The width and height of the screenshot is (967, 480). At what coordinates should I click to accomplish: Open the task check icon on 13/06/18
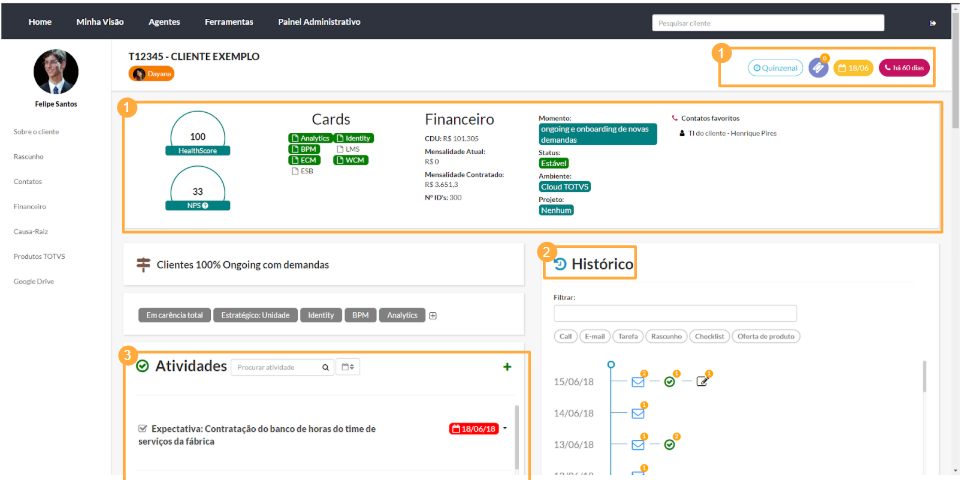point(669,444)
